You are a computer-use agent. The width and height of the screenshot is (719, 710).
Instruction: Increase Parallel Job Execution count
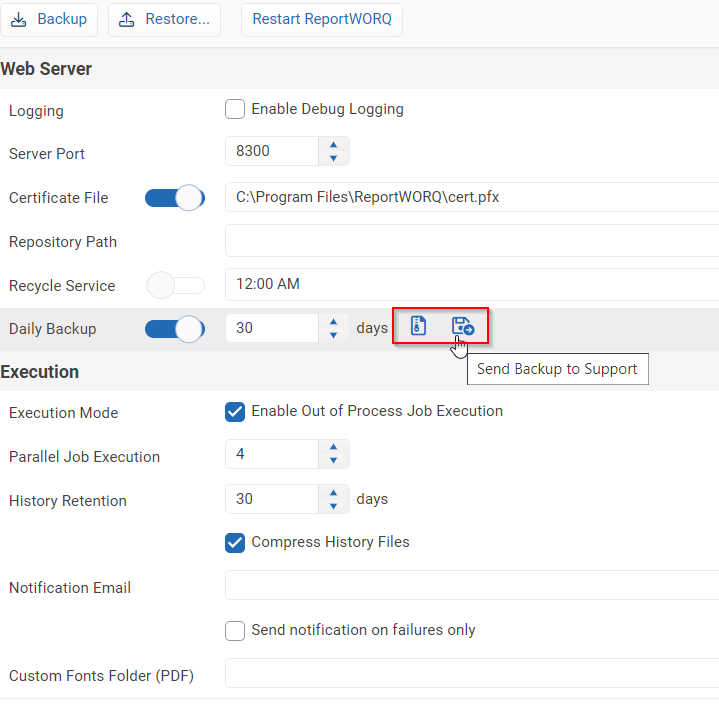(333, 449)
